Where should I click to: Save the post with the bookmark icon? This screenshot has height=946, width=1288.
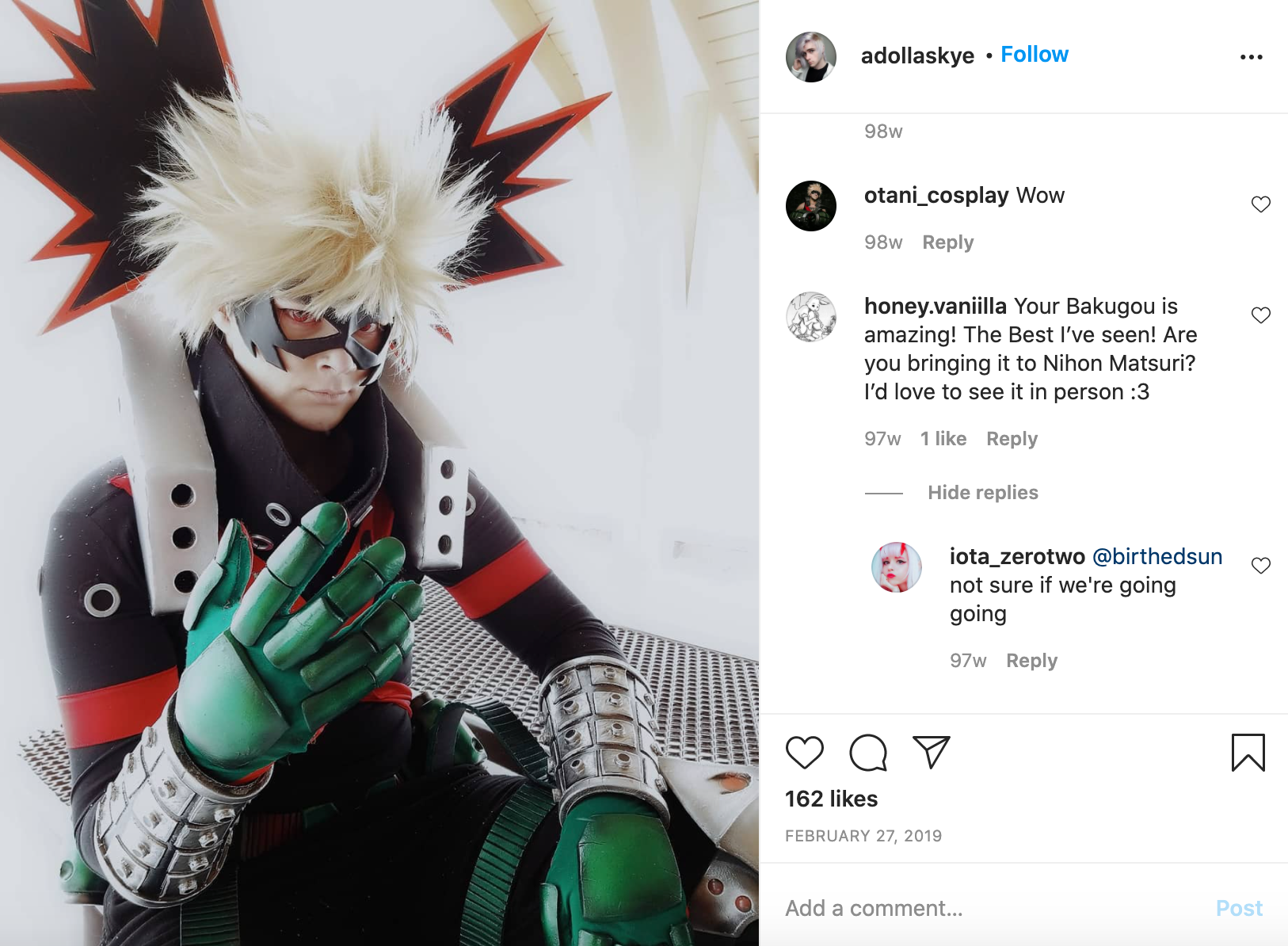1248,753
